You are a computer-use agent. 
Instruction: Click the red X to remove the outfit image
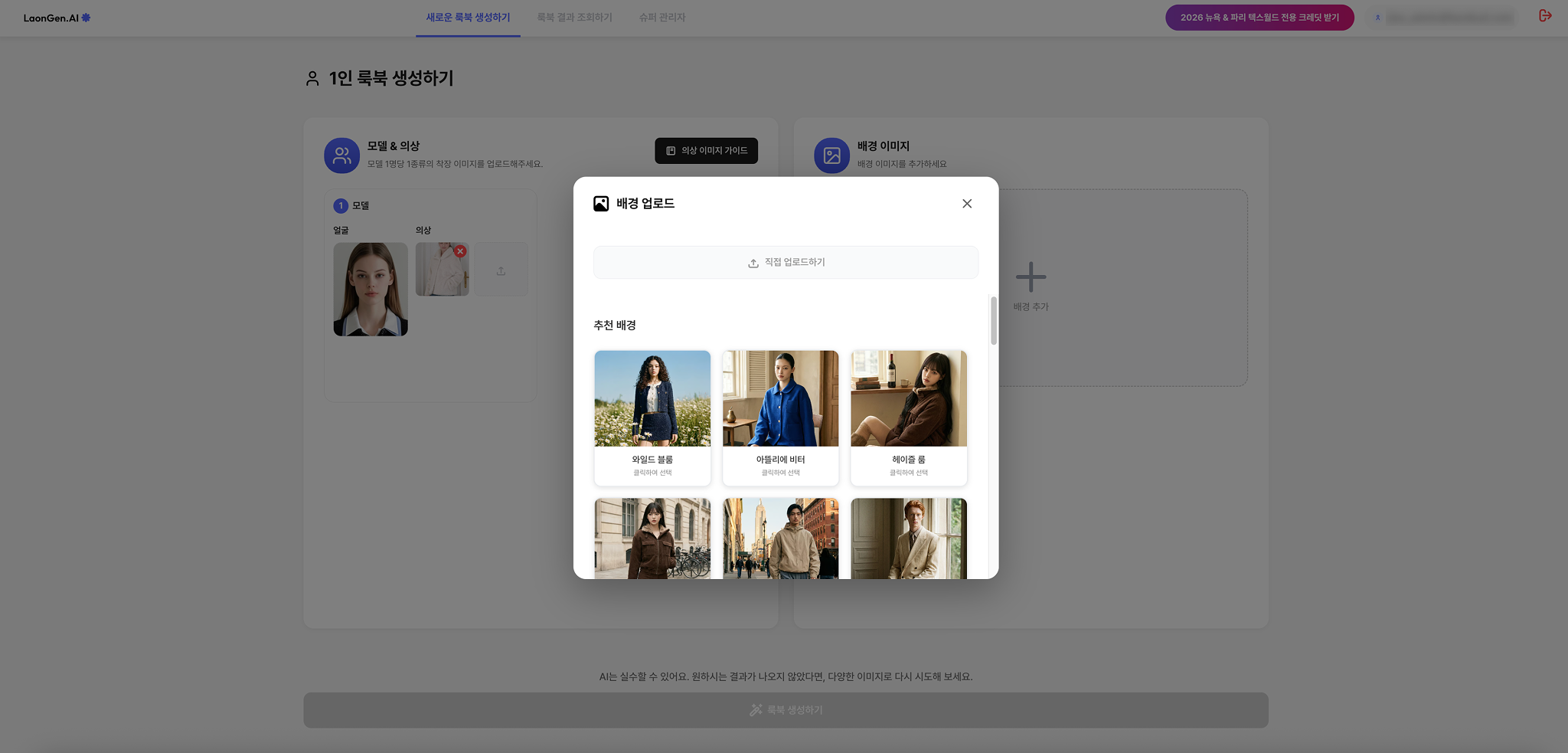tap(461, 250)
